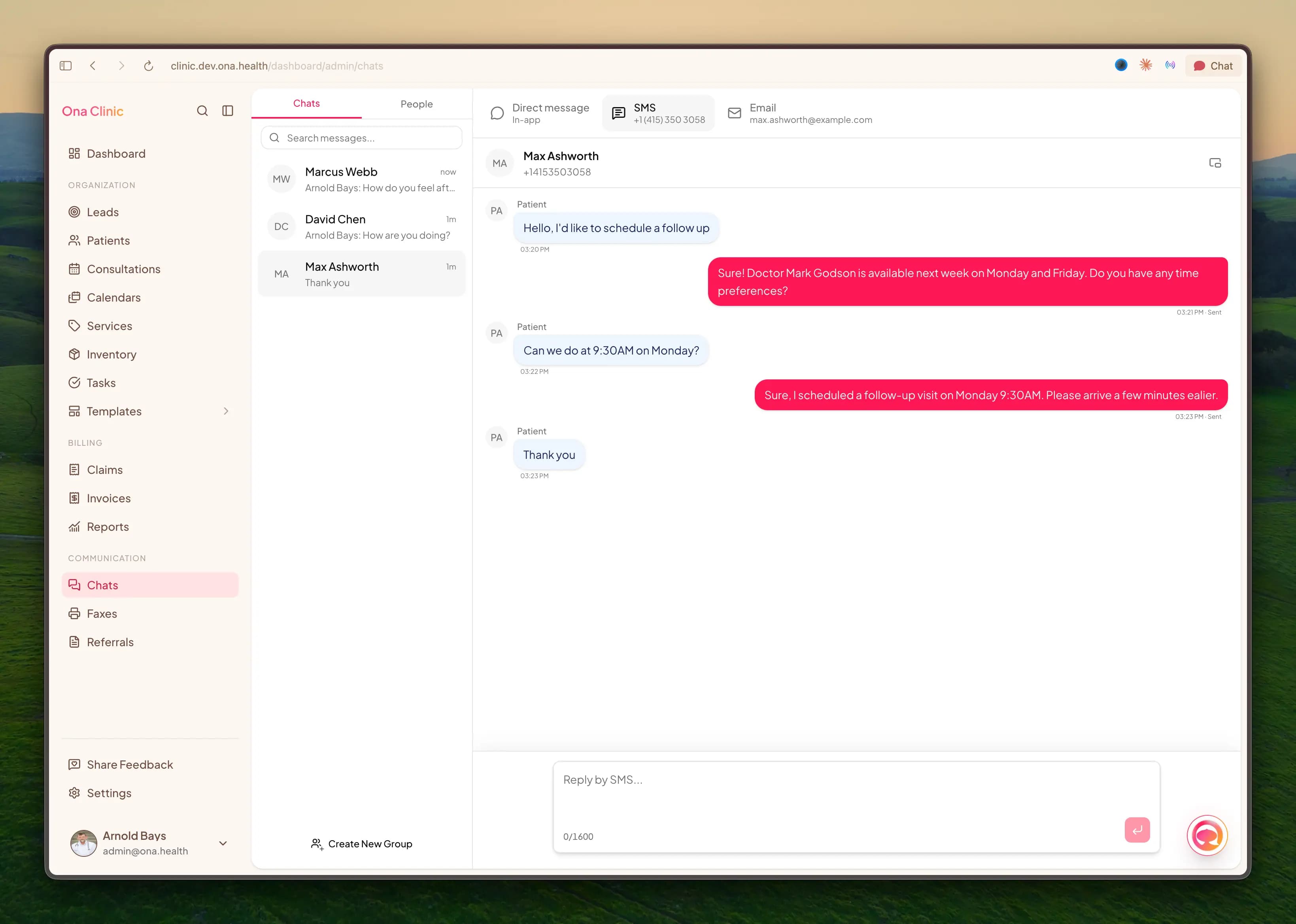Open the pop-out window icon in Max Ashworth's header

(1215, 163)
